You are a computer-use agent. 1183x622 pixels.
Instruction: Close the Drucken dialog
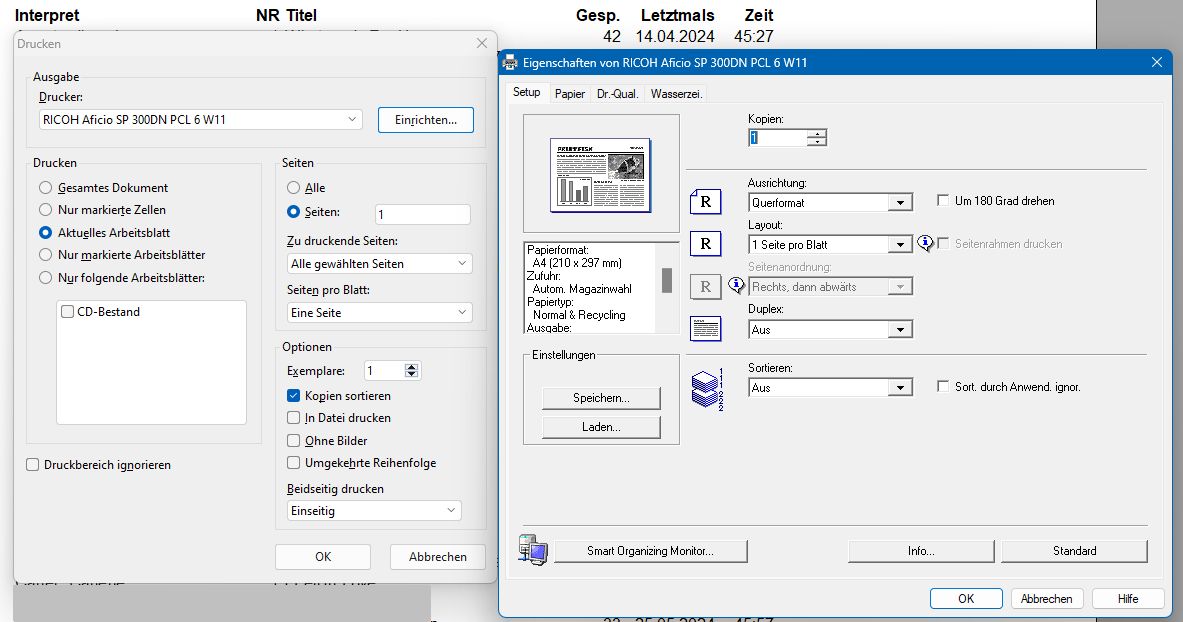click(x=481, y=43)
